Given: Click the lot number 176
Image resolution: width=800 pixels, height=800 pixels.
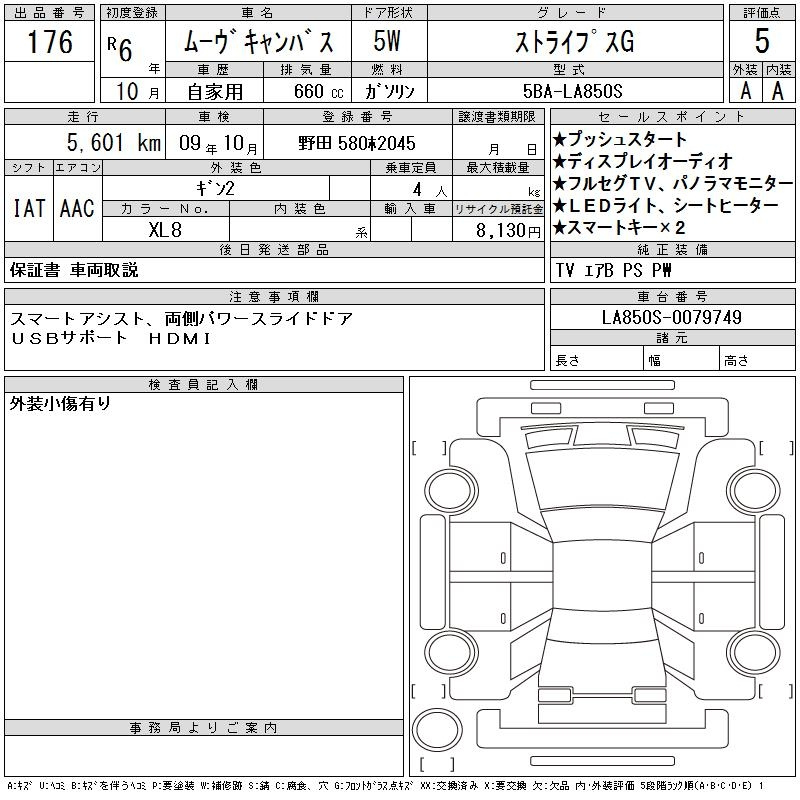Looking at the screenshot, I should point(50,42).
